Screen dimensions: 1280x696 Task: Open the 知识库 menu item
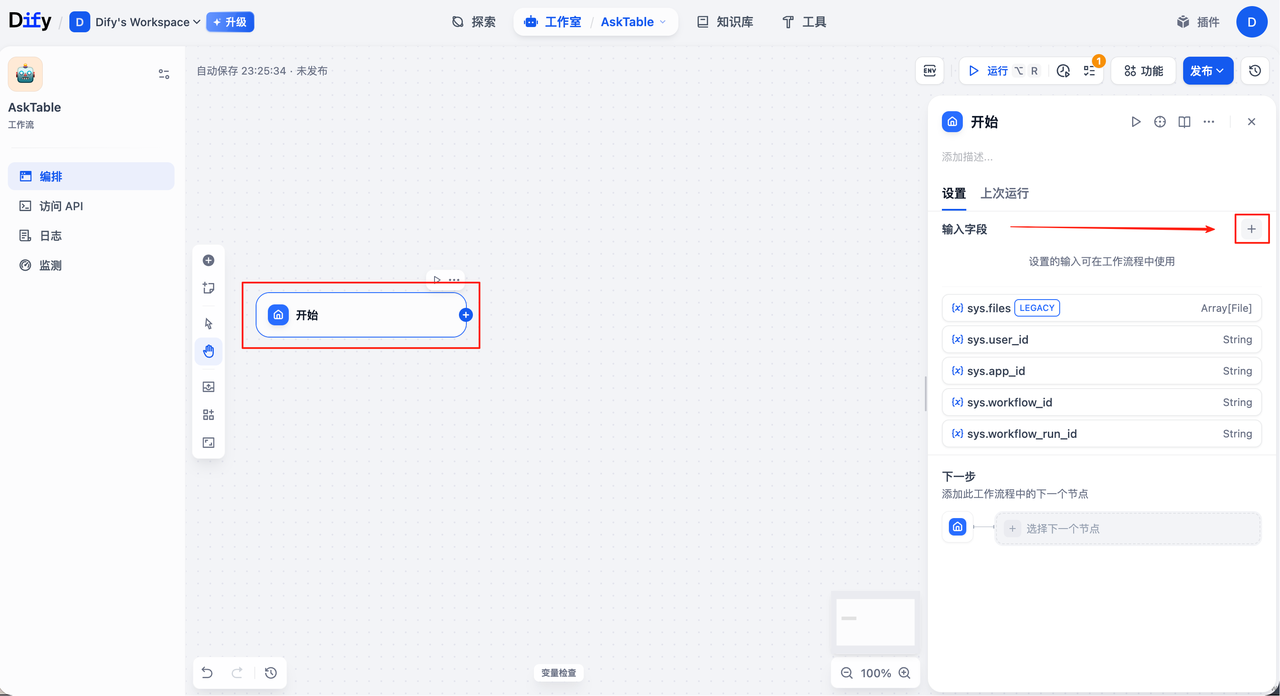pyautogui.click(x=725, y=22)
